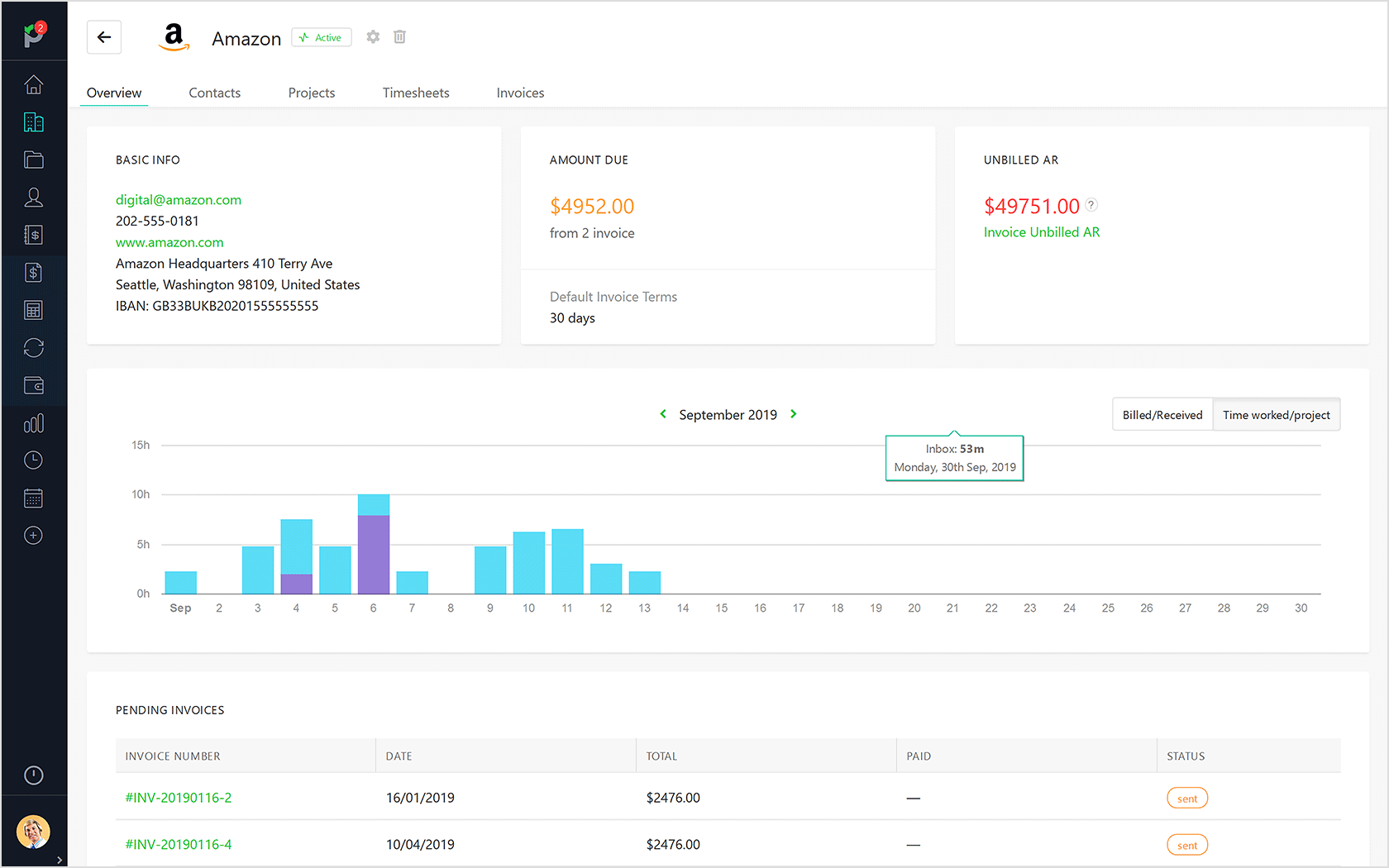Open the Invoices tab
The image size is (1389, 868).
[x=520, y=93]
